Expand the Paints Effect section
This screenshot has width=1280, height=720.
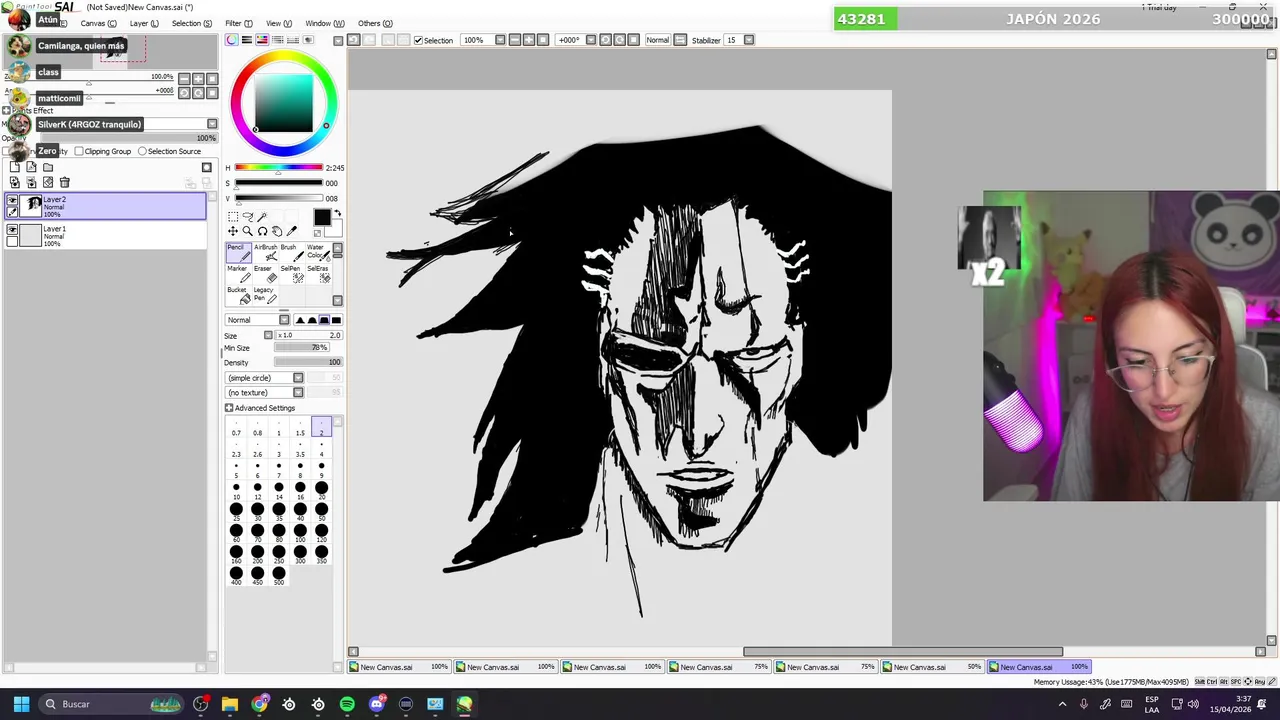point(5,111)
